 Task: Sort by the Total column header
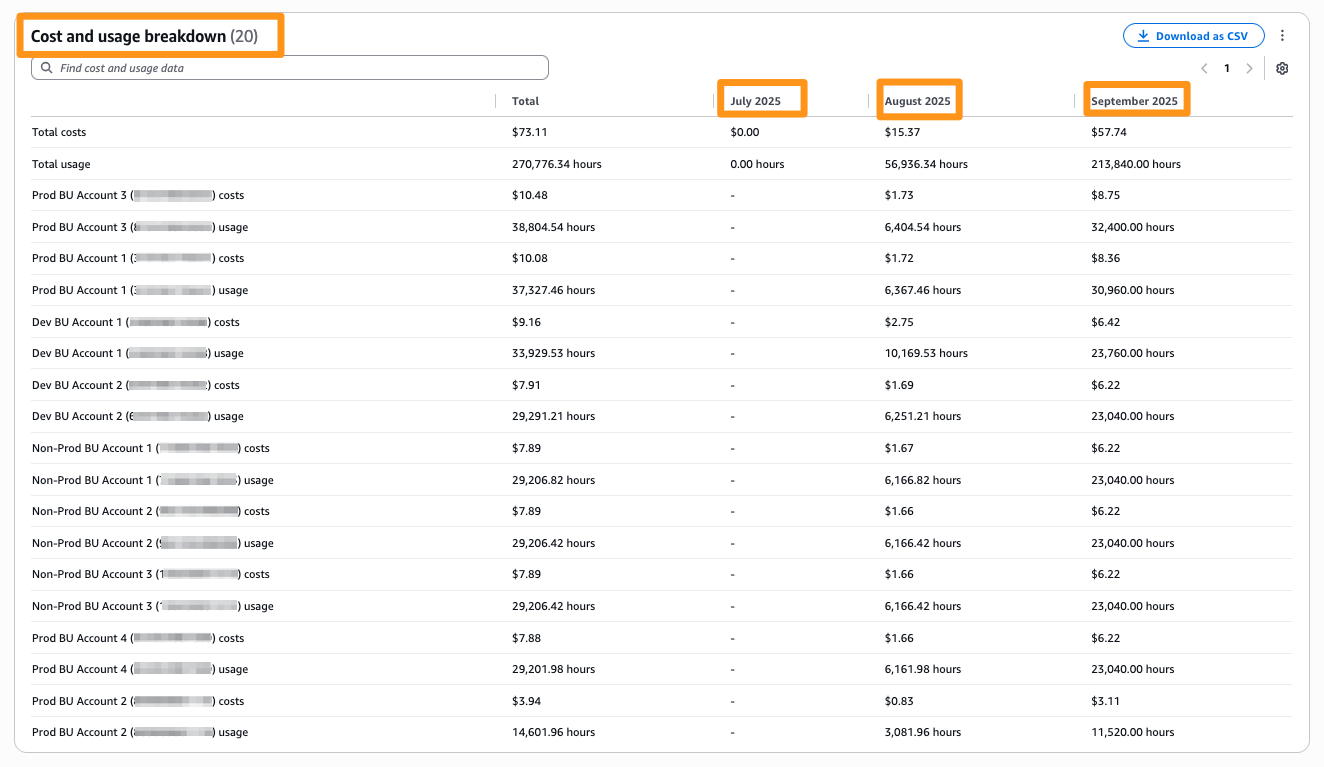tap(524, 101)
